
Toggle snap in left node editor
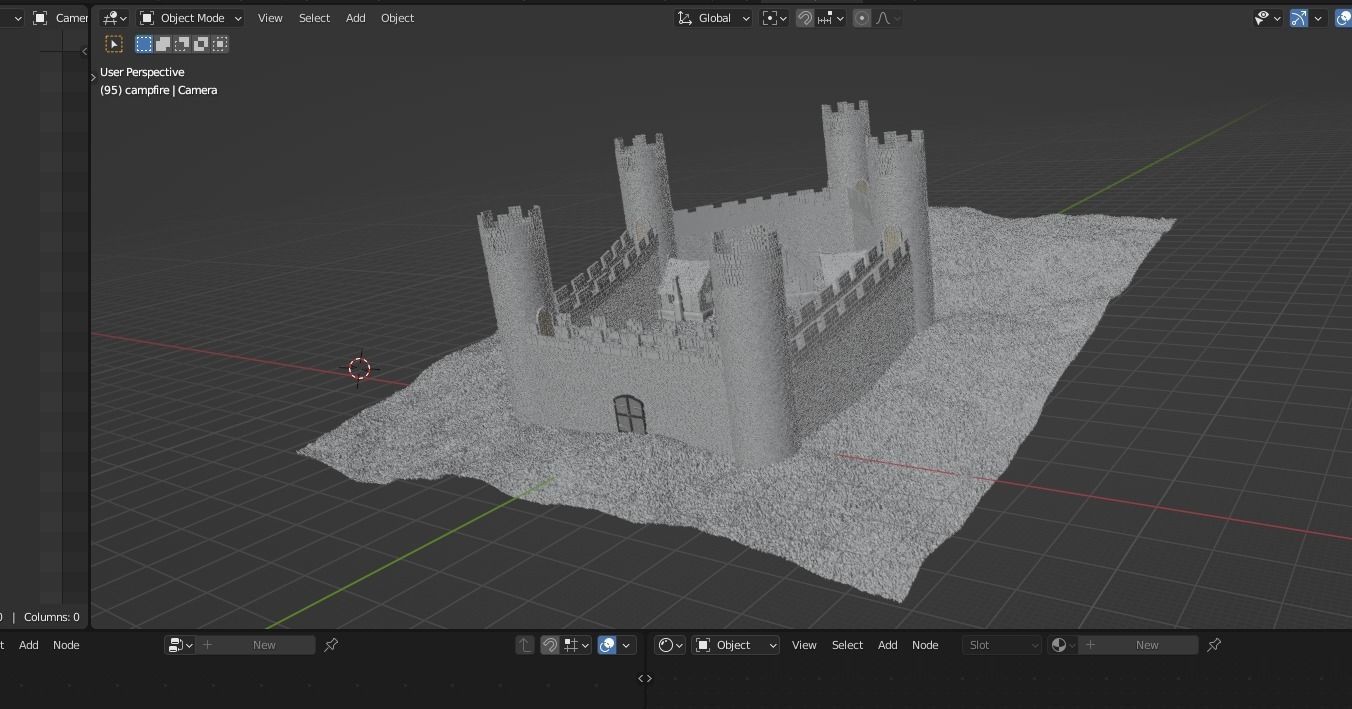[549, 645]
